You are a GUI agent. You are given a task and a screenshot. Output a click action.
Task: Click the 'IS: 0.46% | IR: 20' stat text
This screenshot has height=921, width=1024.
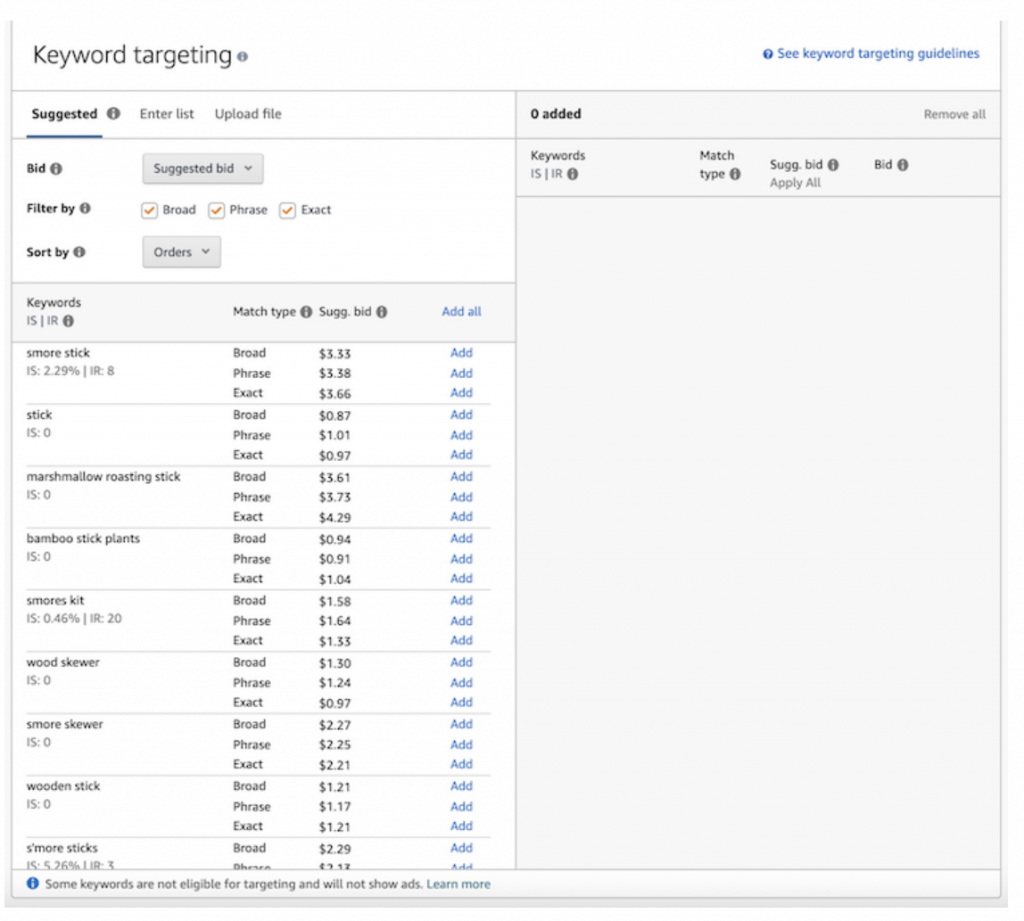74,619
